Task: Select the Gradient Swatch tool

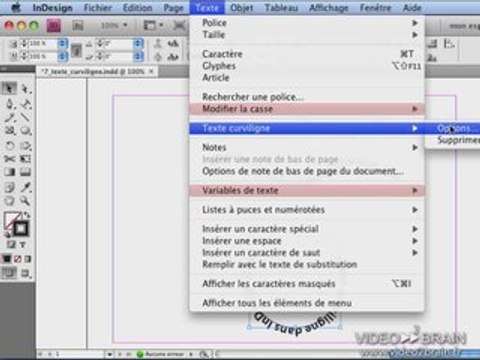Action: click(9, 172)
